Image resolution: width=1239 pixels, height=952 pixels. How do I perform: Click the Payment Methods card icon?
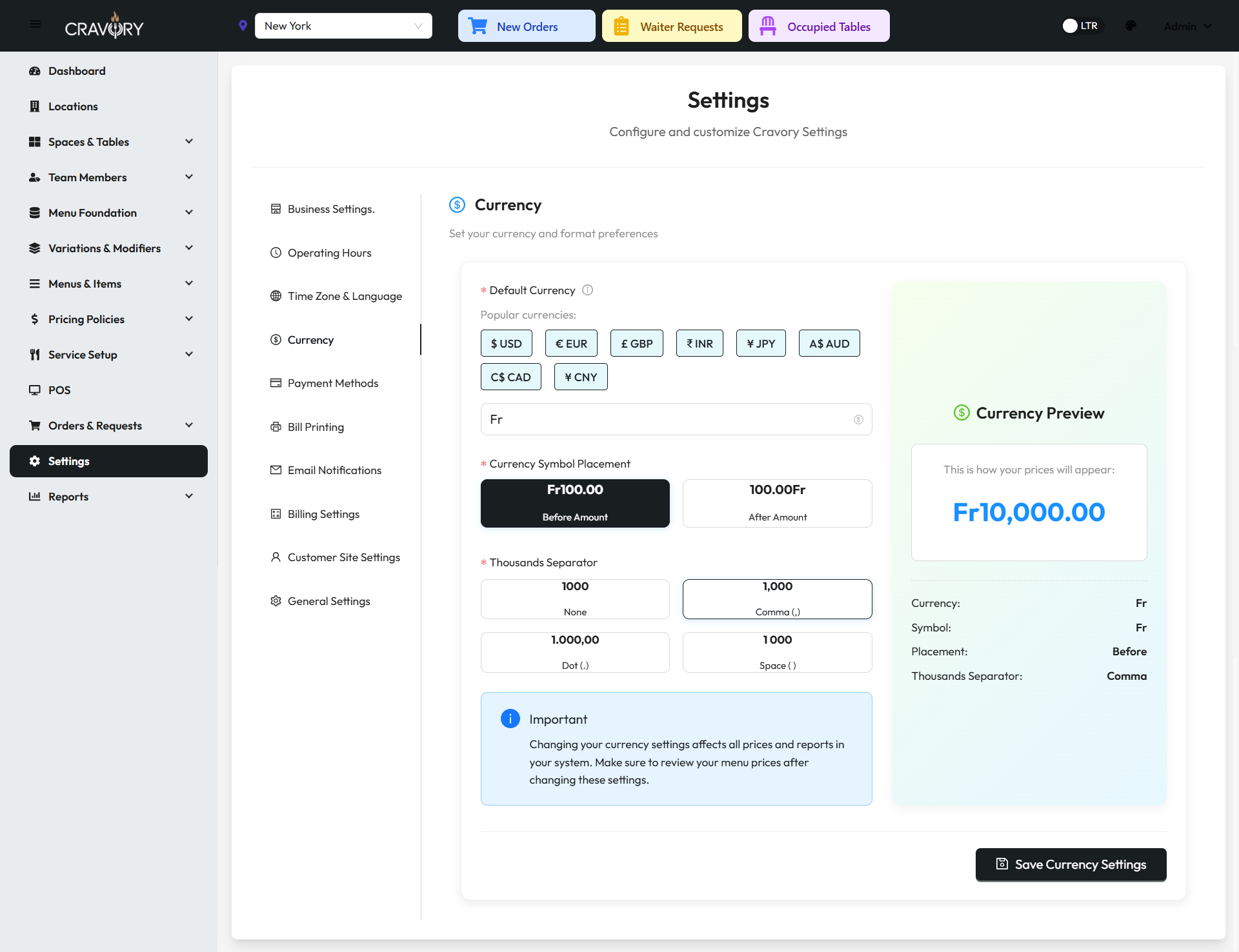click(276, 383)
